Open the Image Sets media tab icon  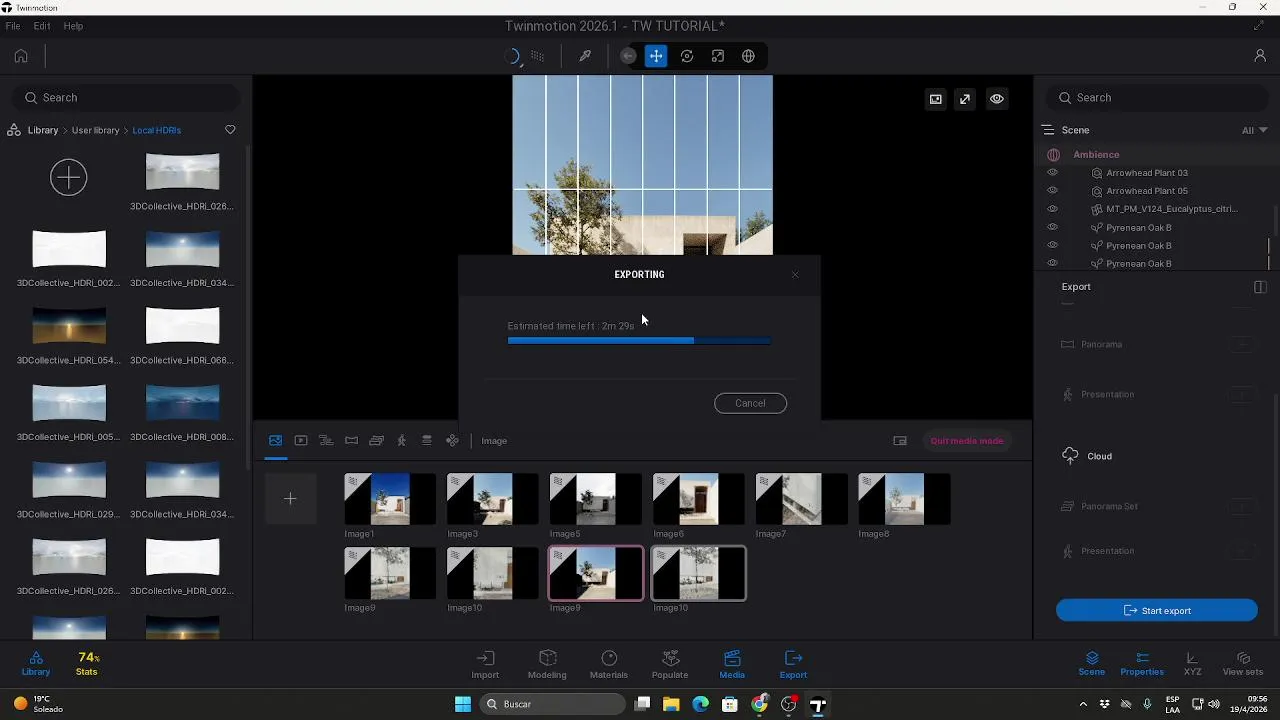tap(377, 440)
